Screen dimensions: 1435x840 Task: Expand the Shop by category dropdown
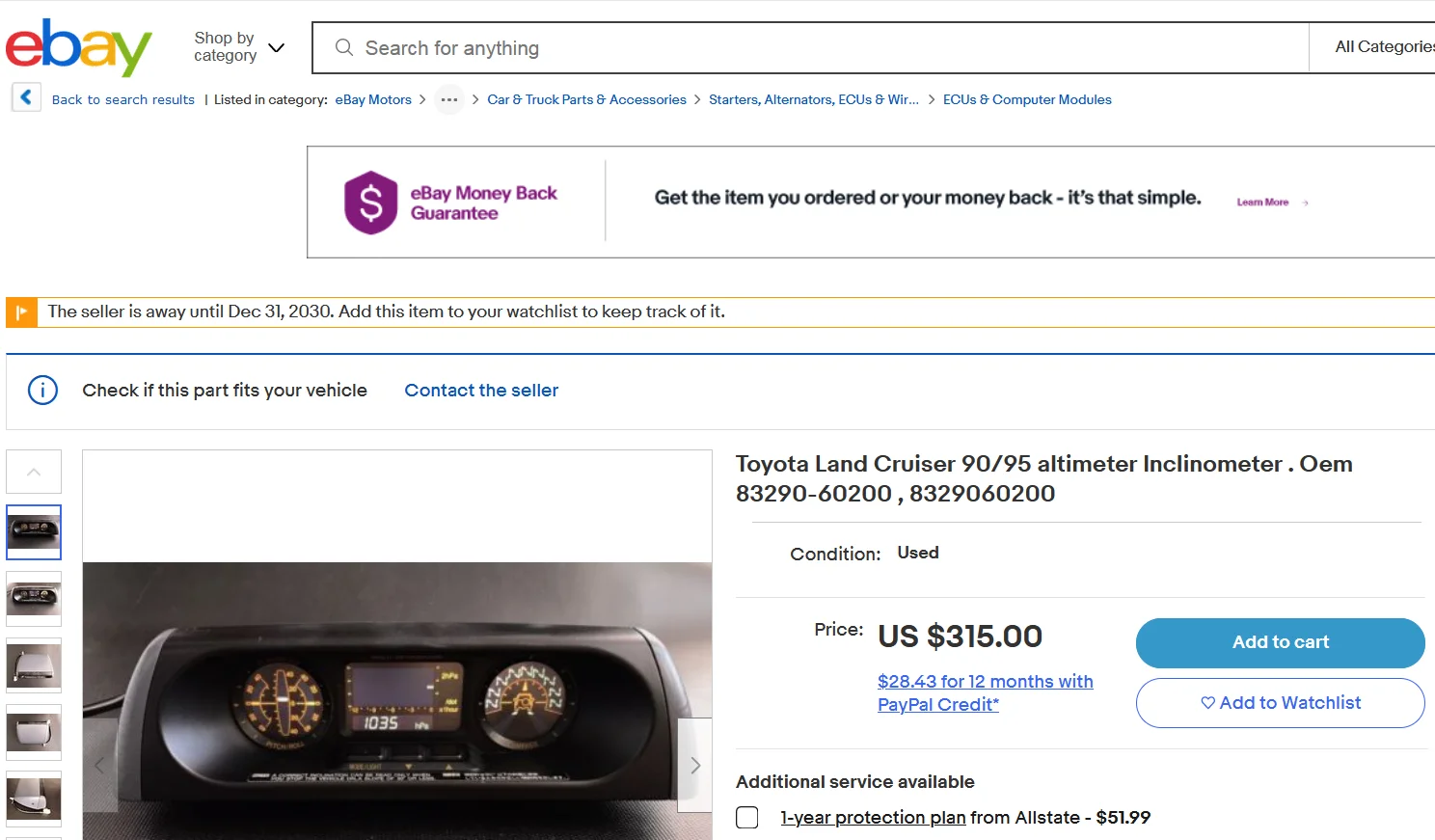click(x=239, y=47)
